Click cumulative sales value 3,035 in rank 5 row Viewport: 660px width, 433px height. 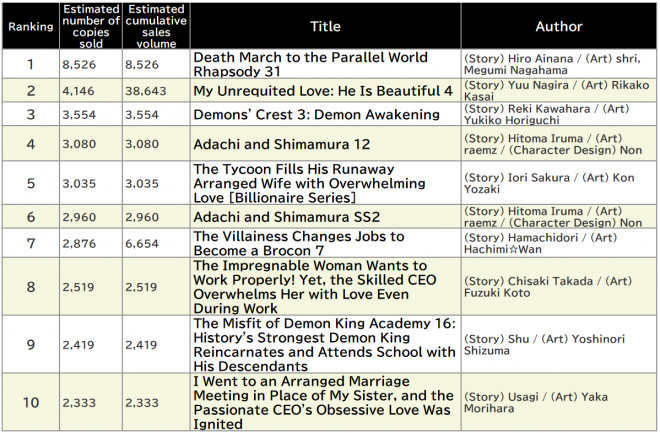(142, 183)
